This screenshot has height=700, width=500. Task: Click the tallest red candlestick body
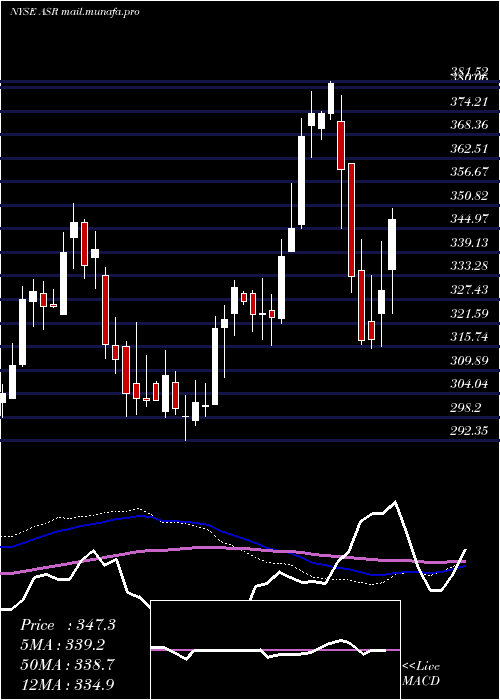351,220
